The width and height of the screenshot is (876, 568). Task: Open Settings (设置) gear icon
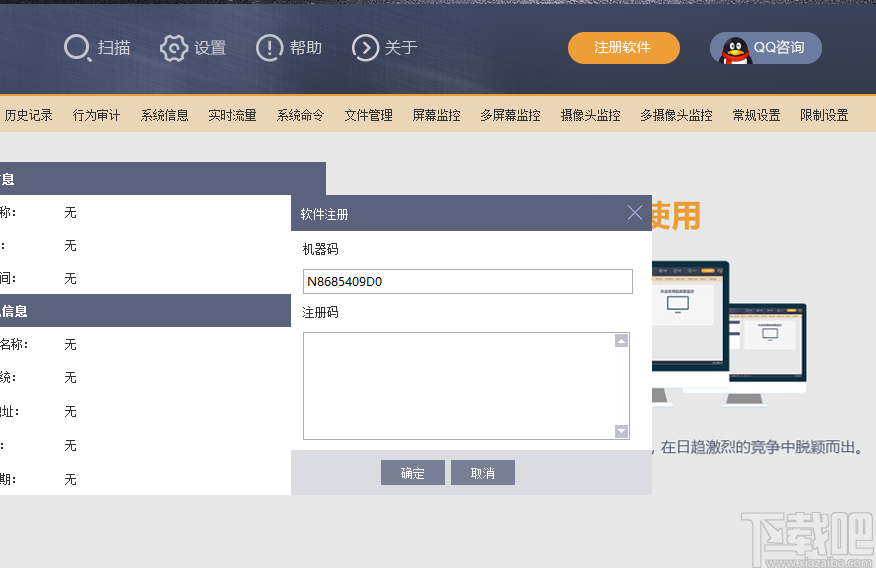[x=174, y=48]
